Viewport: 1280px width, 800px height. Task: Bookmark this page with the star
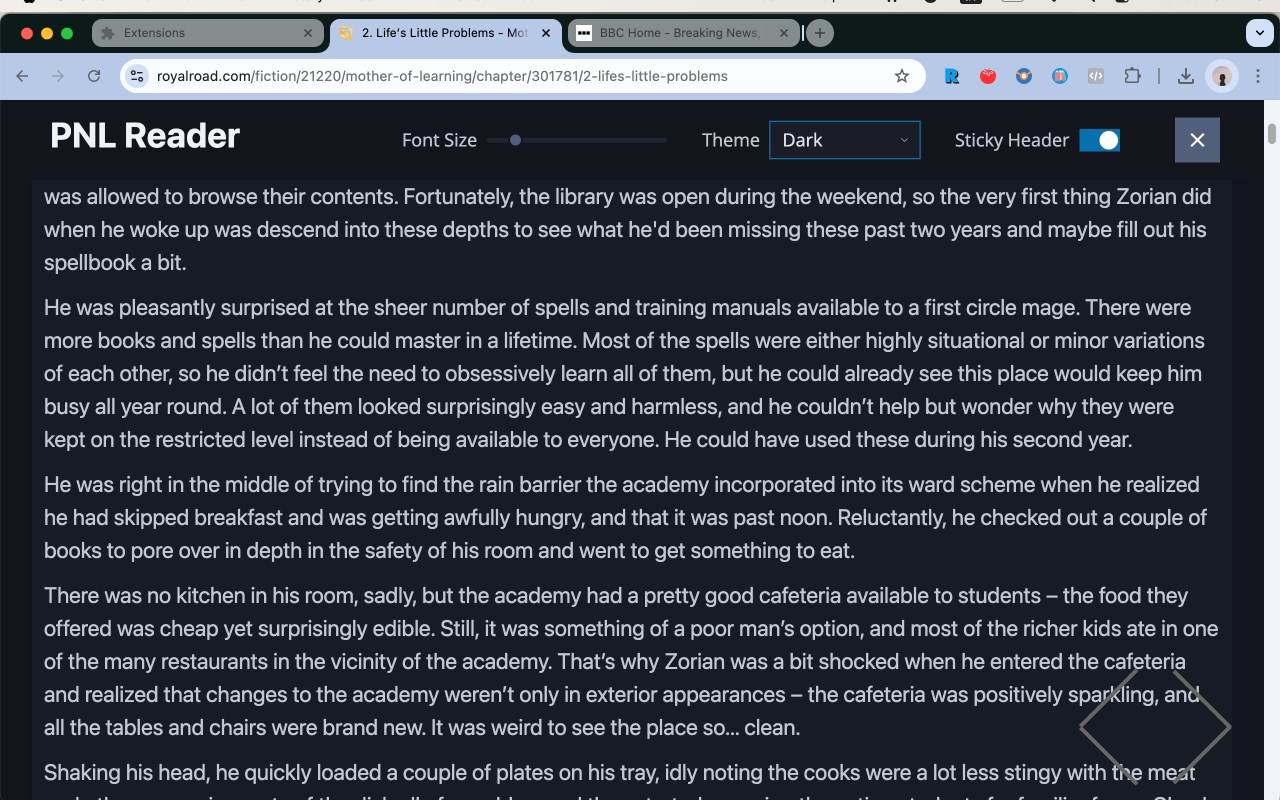(x=902, y=76)
